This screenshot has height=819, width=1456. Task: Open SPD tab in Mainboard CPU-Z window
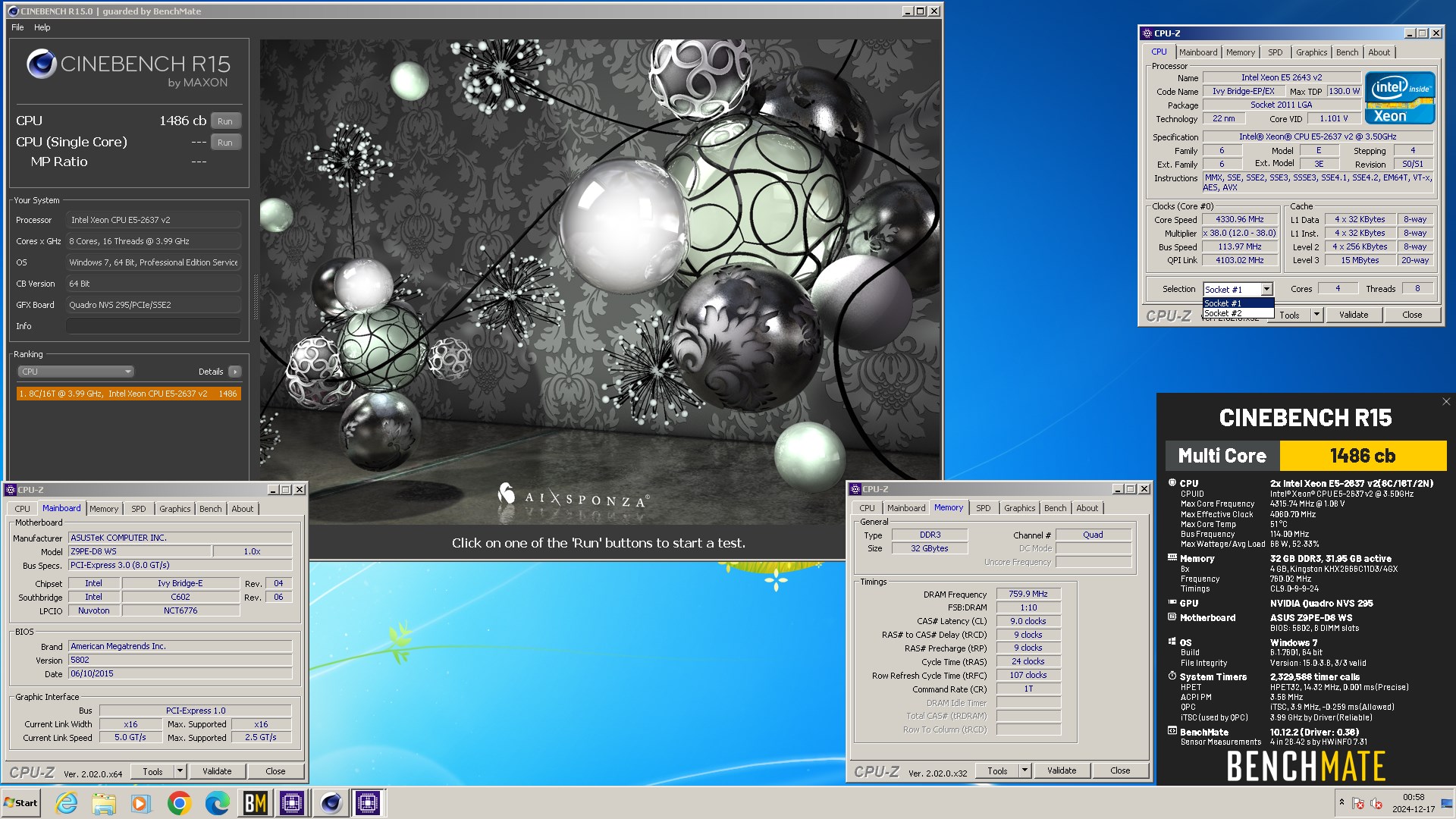pos(139,509)
